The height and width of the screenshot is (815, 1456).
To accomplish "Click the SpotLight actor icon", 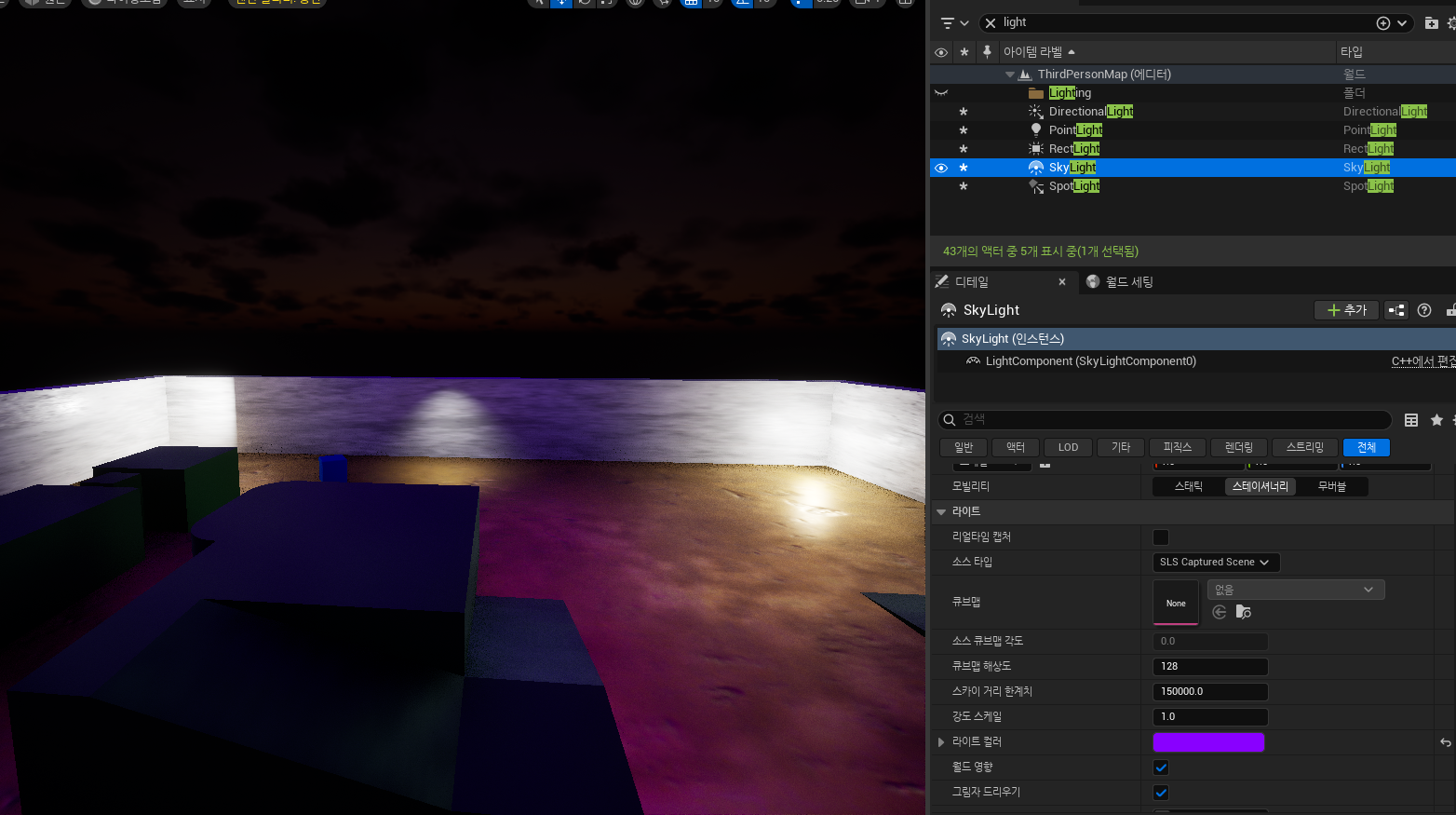I will [x=1035, y=186].
